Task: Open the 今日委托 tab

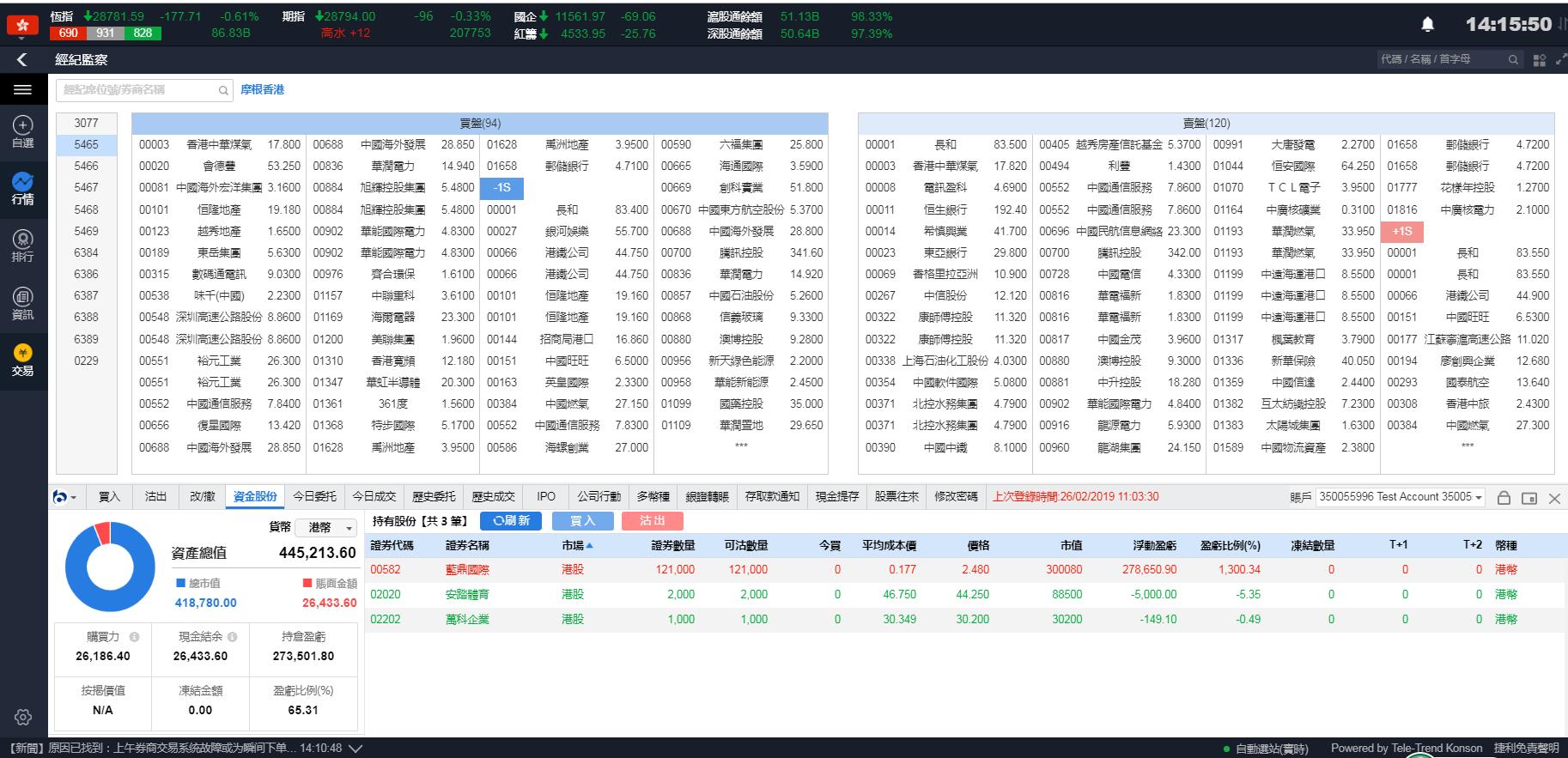Action: click(314, 496)
